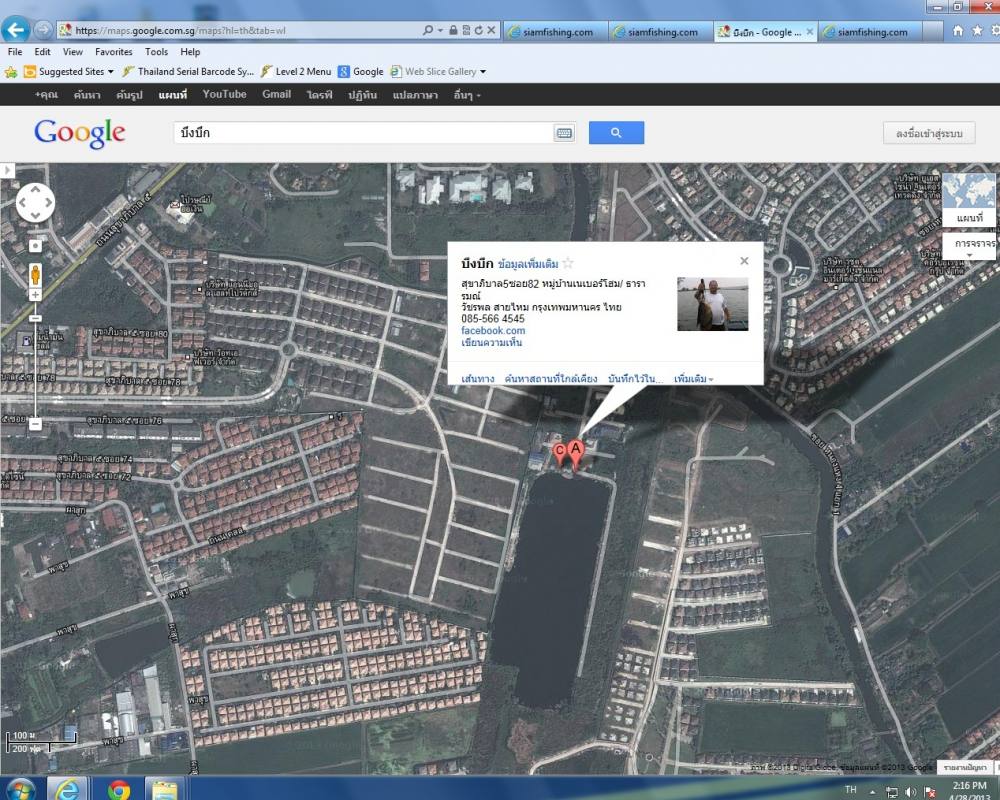Stop loading with the address bar X
The height and width of the screenshot is (800, 1000).
(491, 30)
